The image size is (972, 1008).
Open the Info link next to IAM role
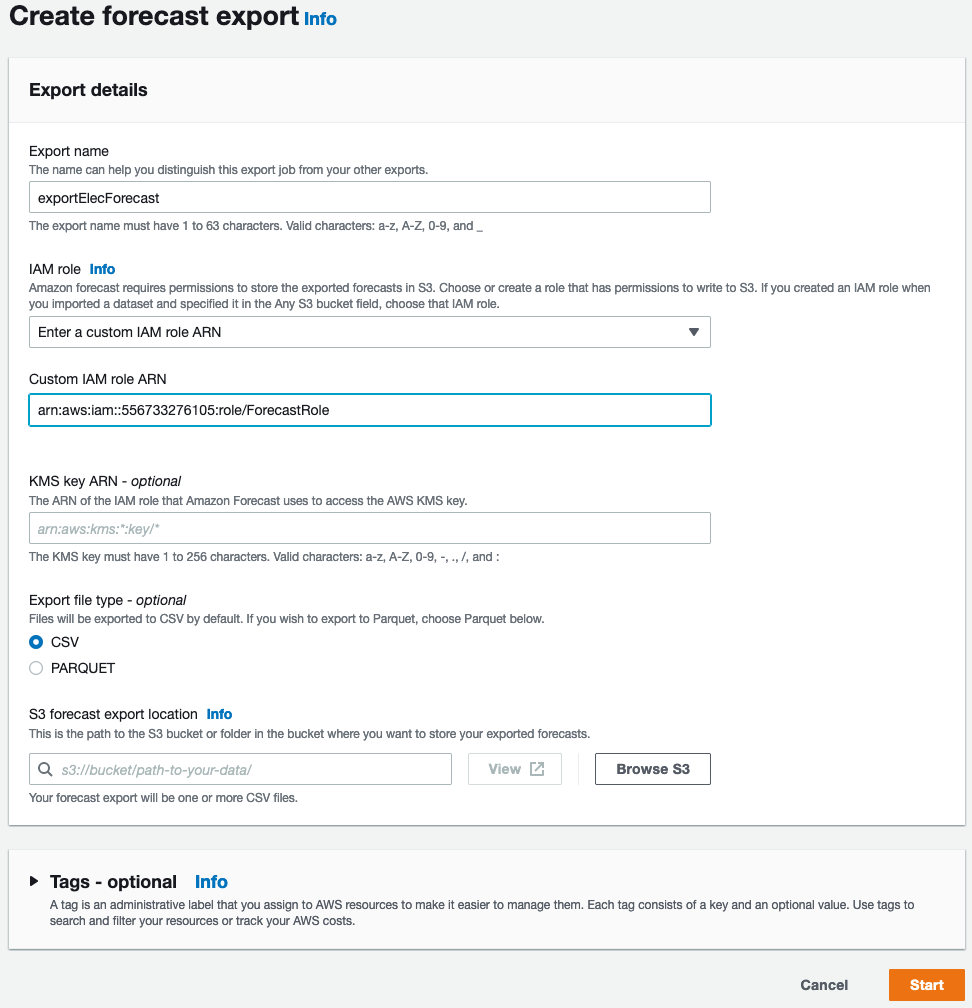point(104,268)
